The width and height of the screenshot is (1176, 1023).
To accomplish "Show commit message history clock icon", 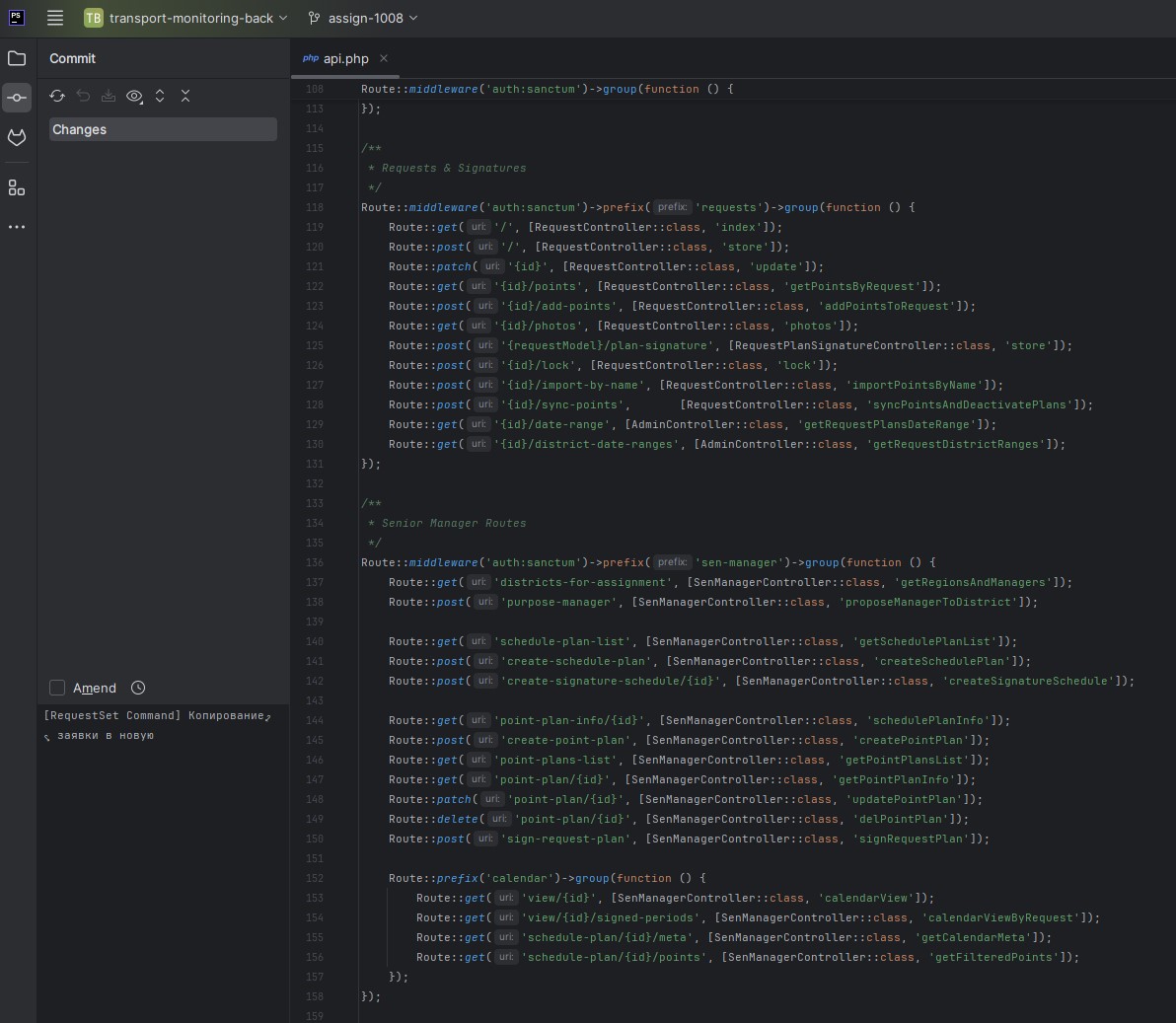I will (x=138, y=688).
